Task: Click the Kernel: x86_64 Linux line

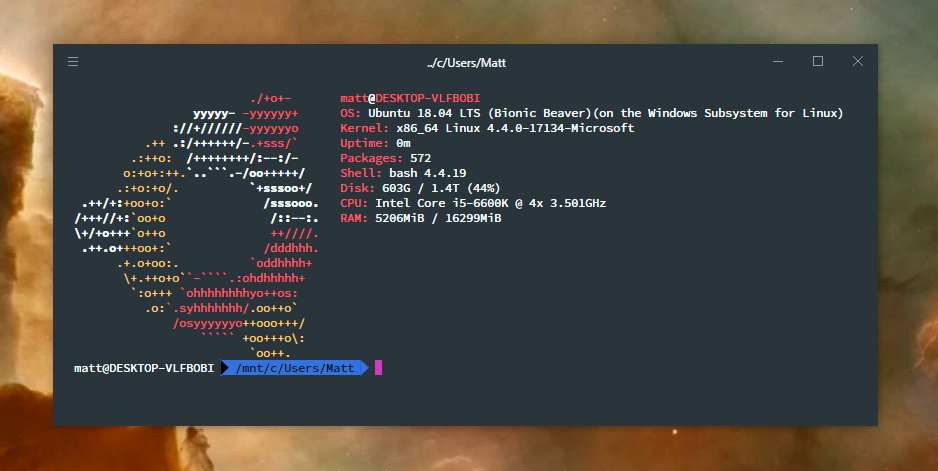Action: coord(487,128)
